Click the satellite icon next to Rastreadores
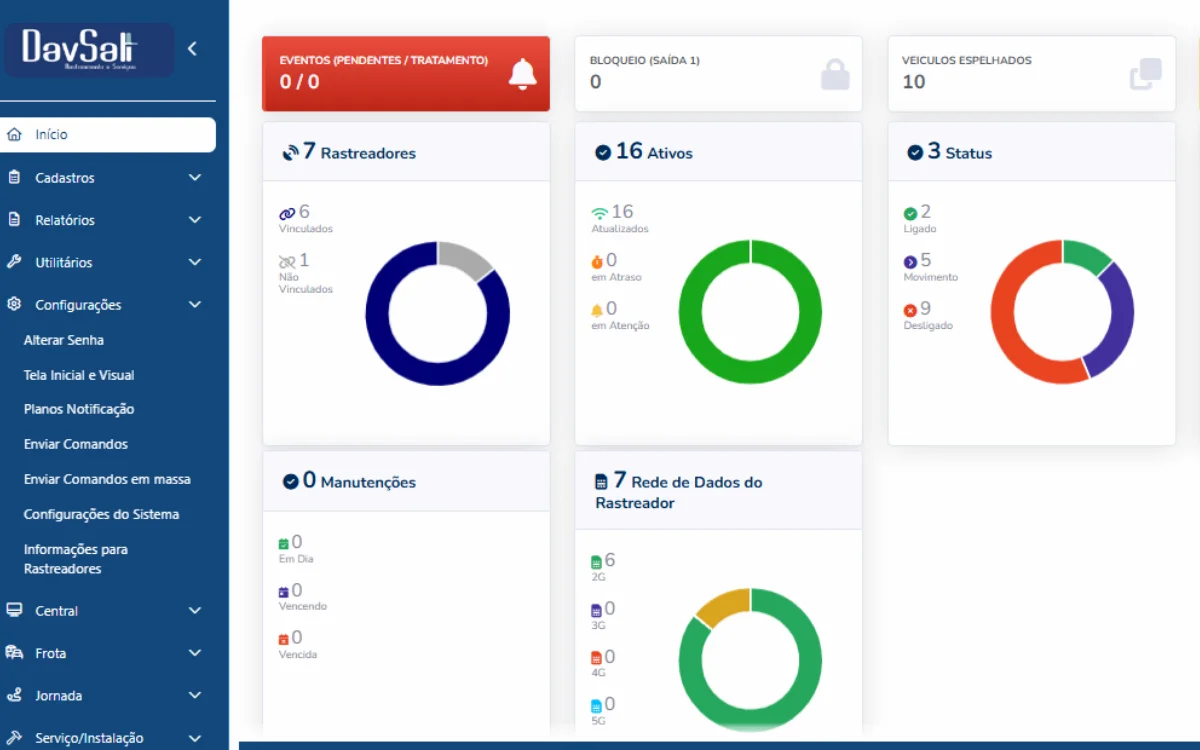This screenshot has height=750, width=1200. [290, 153]
